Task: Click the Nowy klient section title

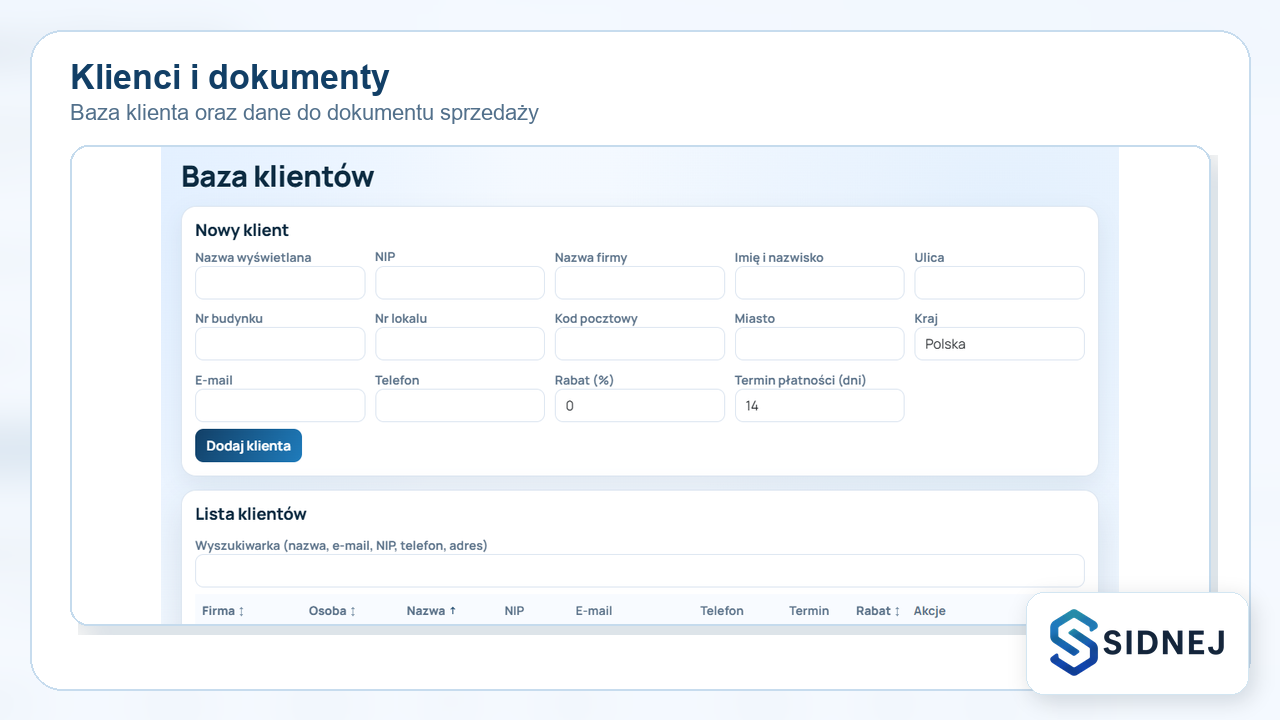Action: 242,230
